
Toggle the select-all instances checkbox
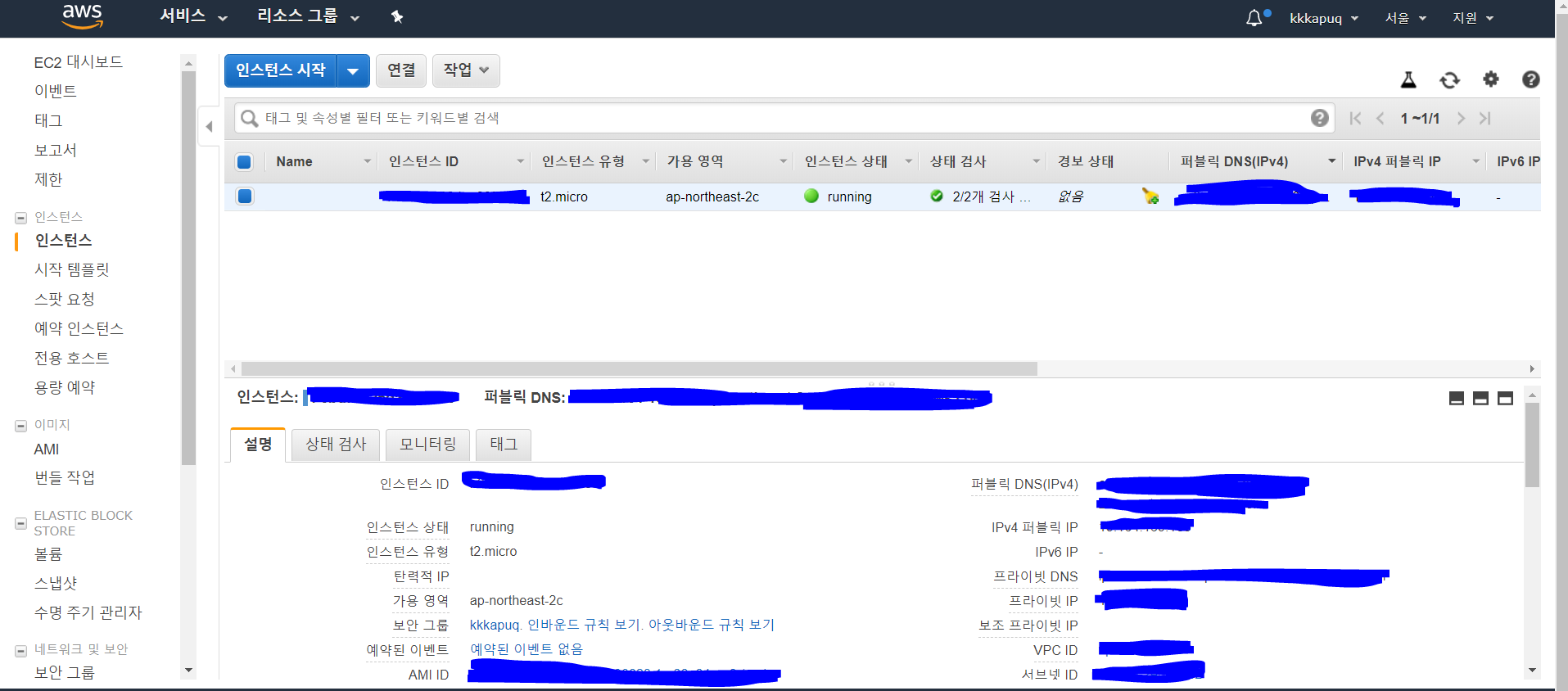pos(244,161)
